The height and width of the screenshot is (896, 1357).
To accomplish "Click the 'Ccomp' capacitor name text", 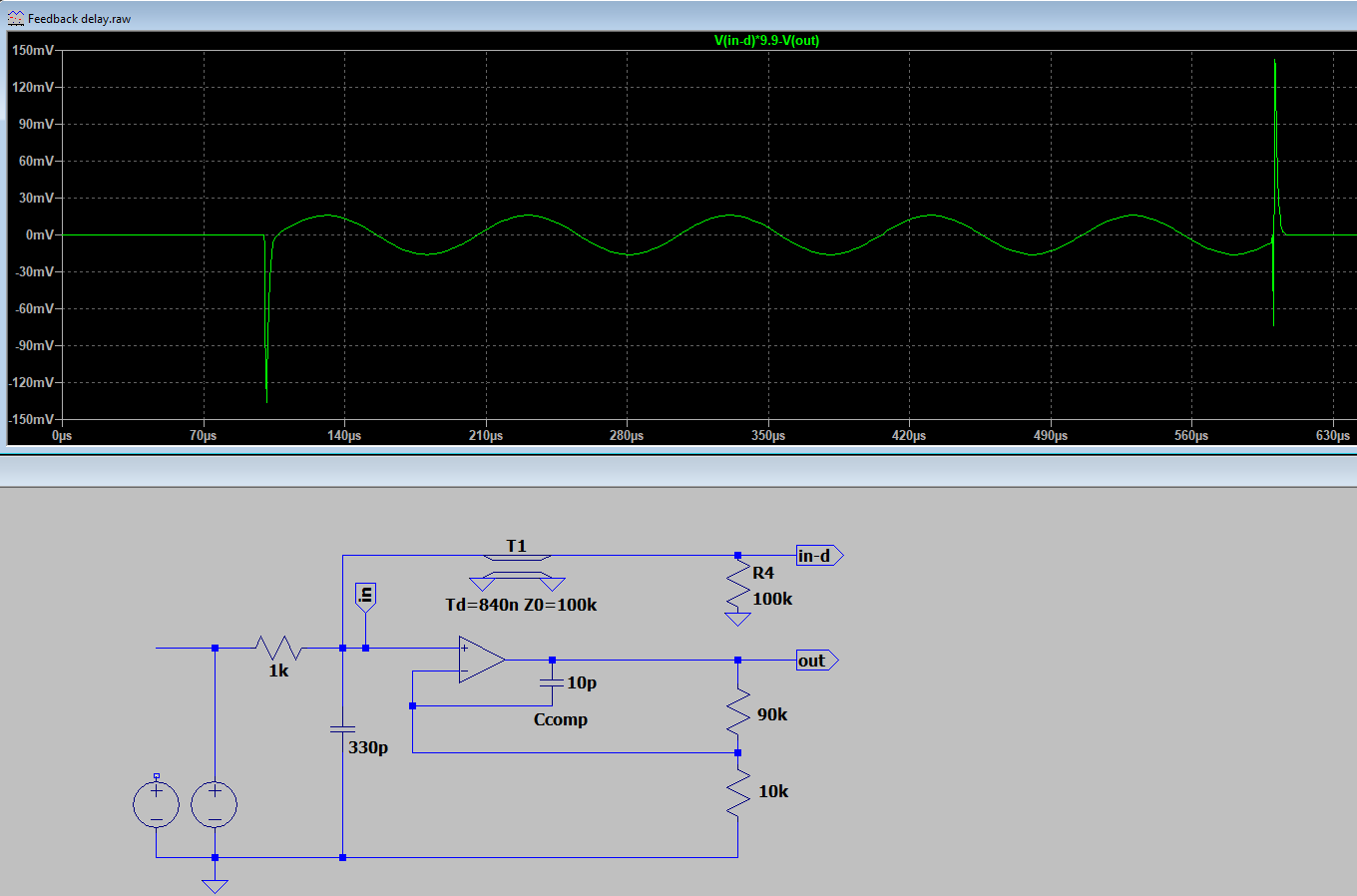I will (561, 719).
